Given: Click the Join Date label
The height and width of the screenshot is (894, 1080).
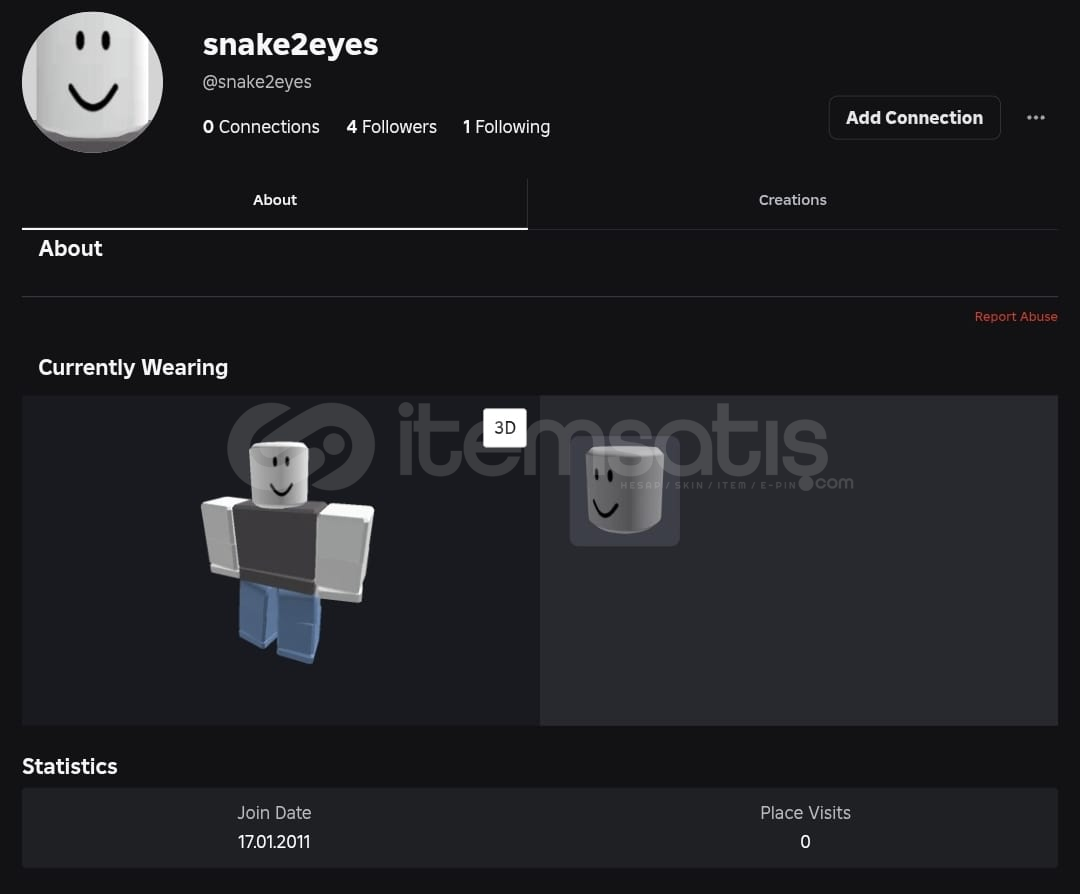Looking at the screenshot, I should [274, 813].
